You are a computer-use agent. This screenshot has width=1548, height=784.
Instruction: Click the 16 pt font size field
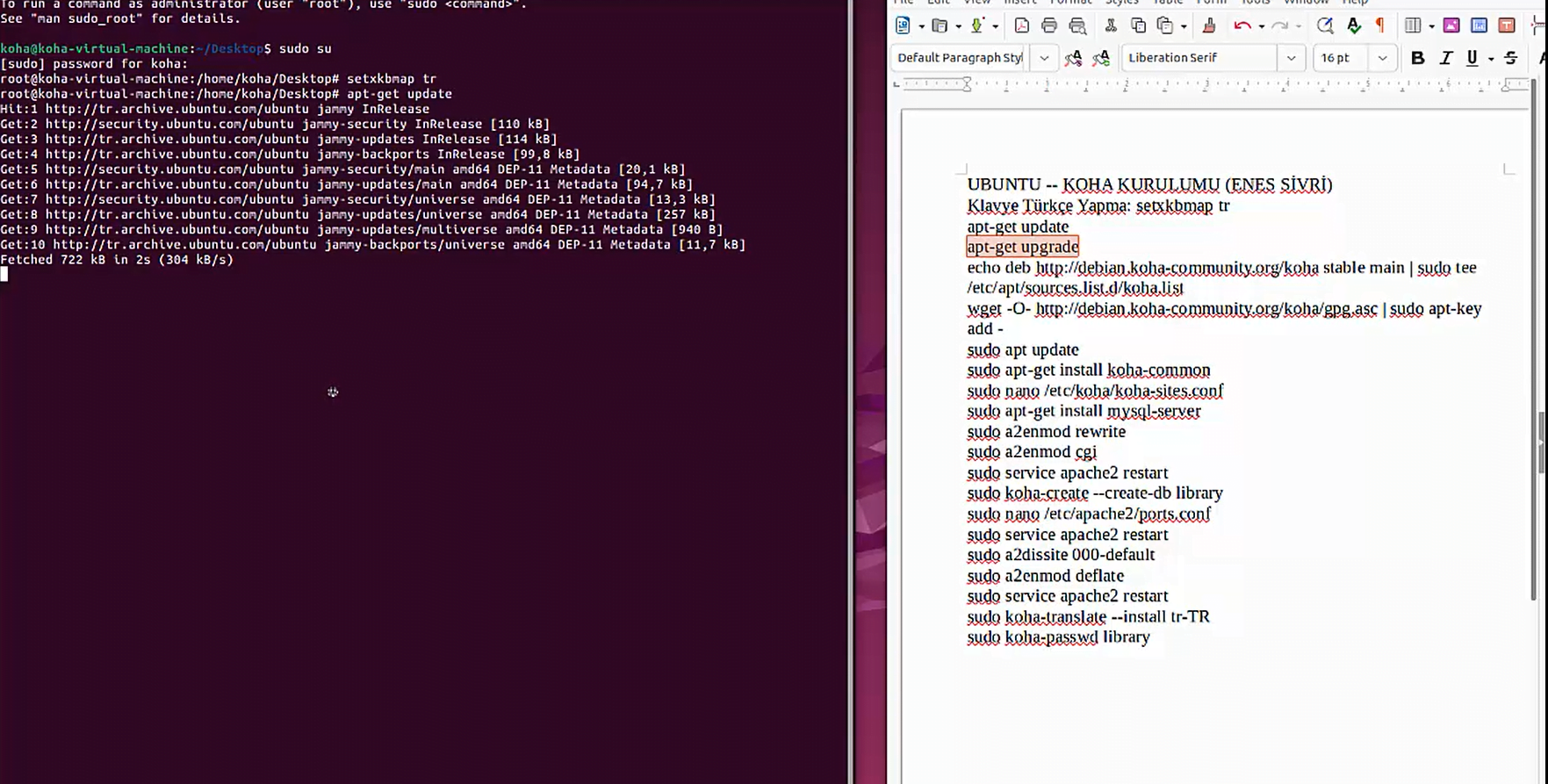pyautogui.click(x=1342, y=58)
